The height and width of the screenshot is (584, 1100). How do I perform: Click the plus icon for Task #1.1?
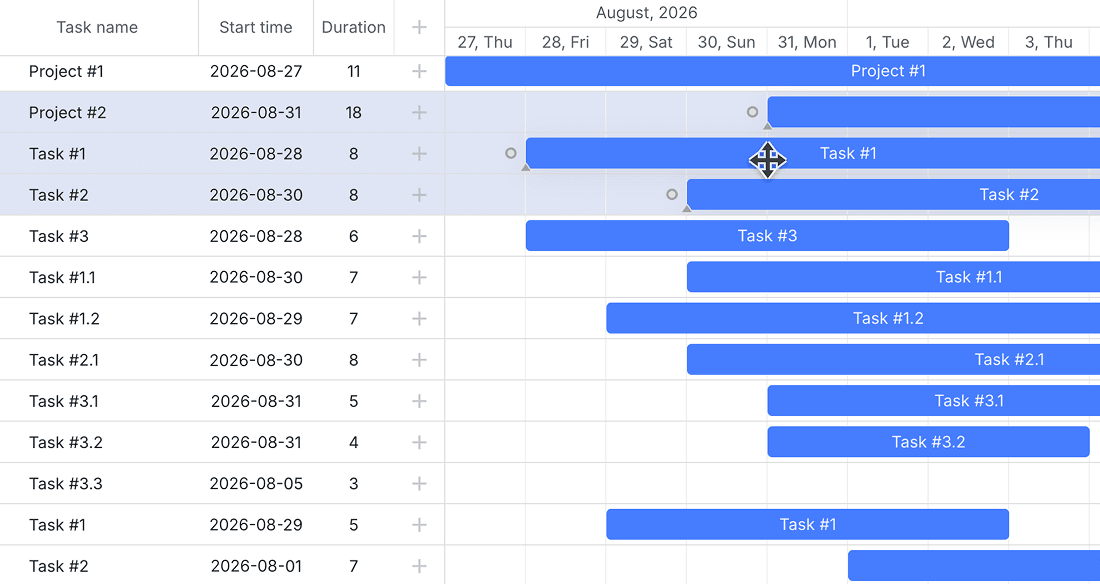click(419, 277)
